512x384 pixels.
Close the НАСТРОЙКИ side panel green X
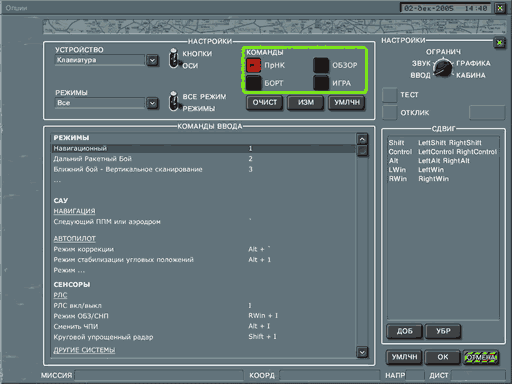(x=499, y=43)
